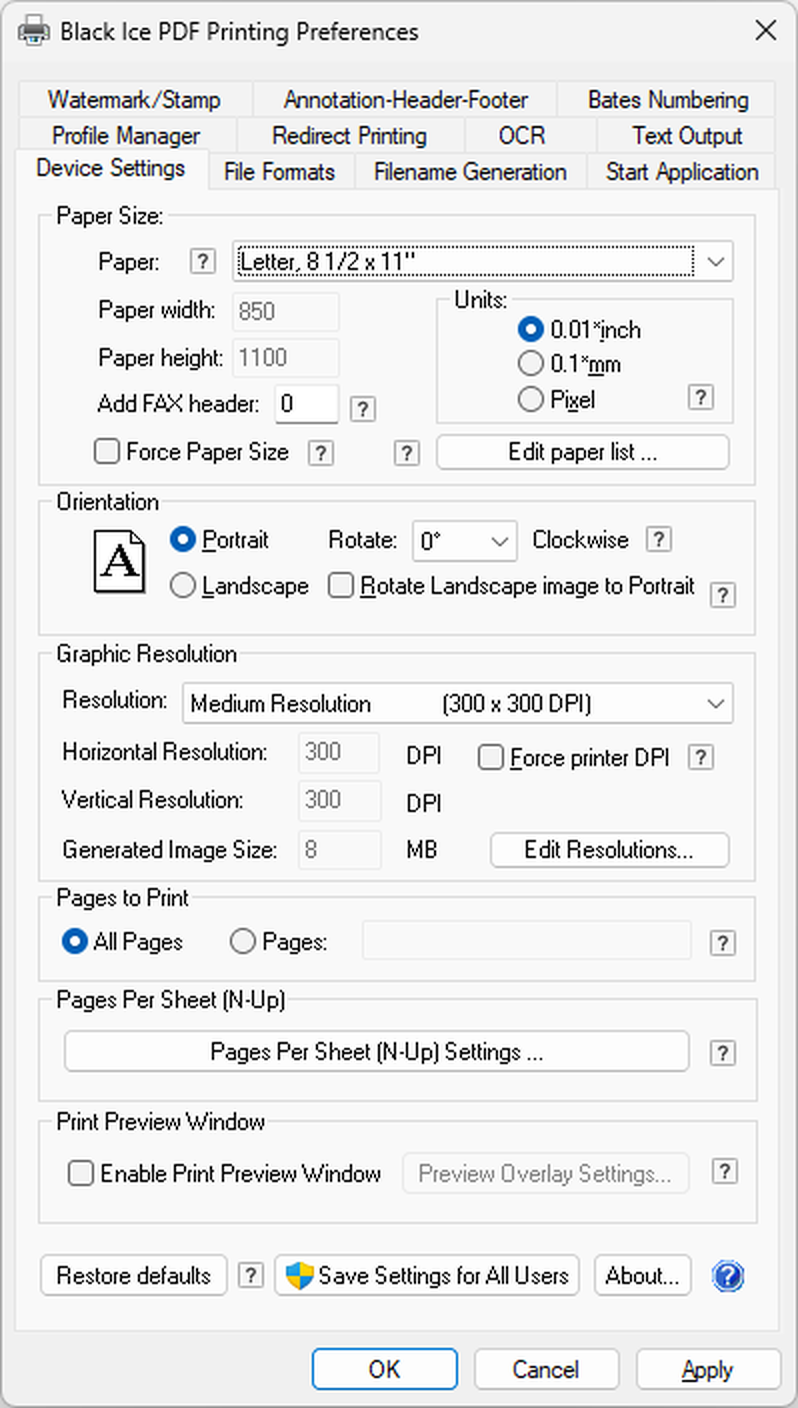This screenshot has height=1408, width=798.
Task: Select the Device Settings tab
Action: click(111, 168)
